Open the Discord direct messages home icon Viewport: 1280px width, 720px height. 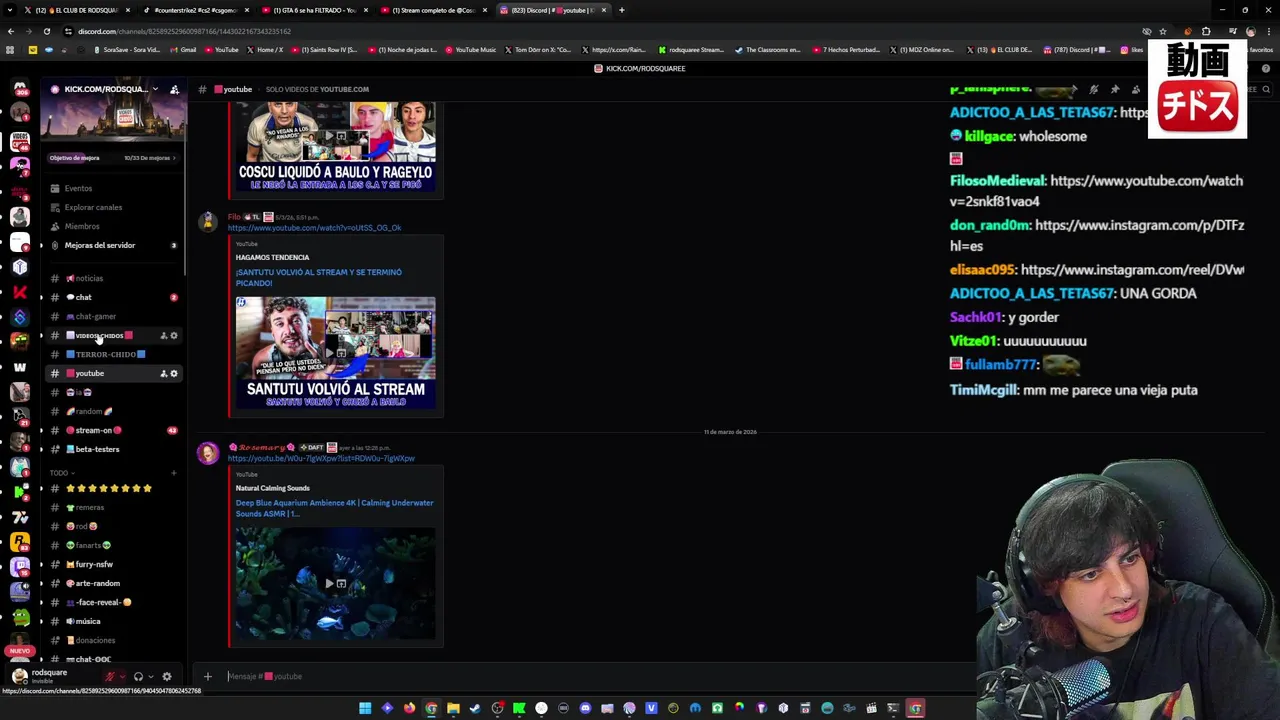[20, 89]
